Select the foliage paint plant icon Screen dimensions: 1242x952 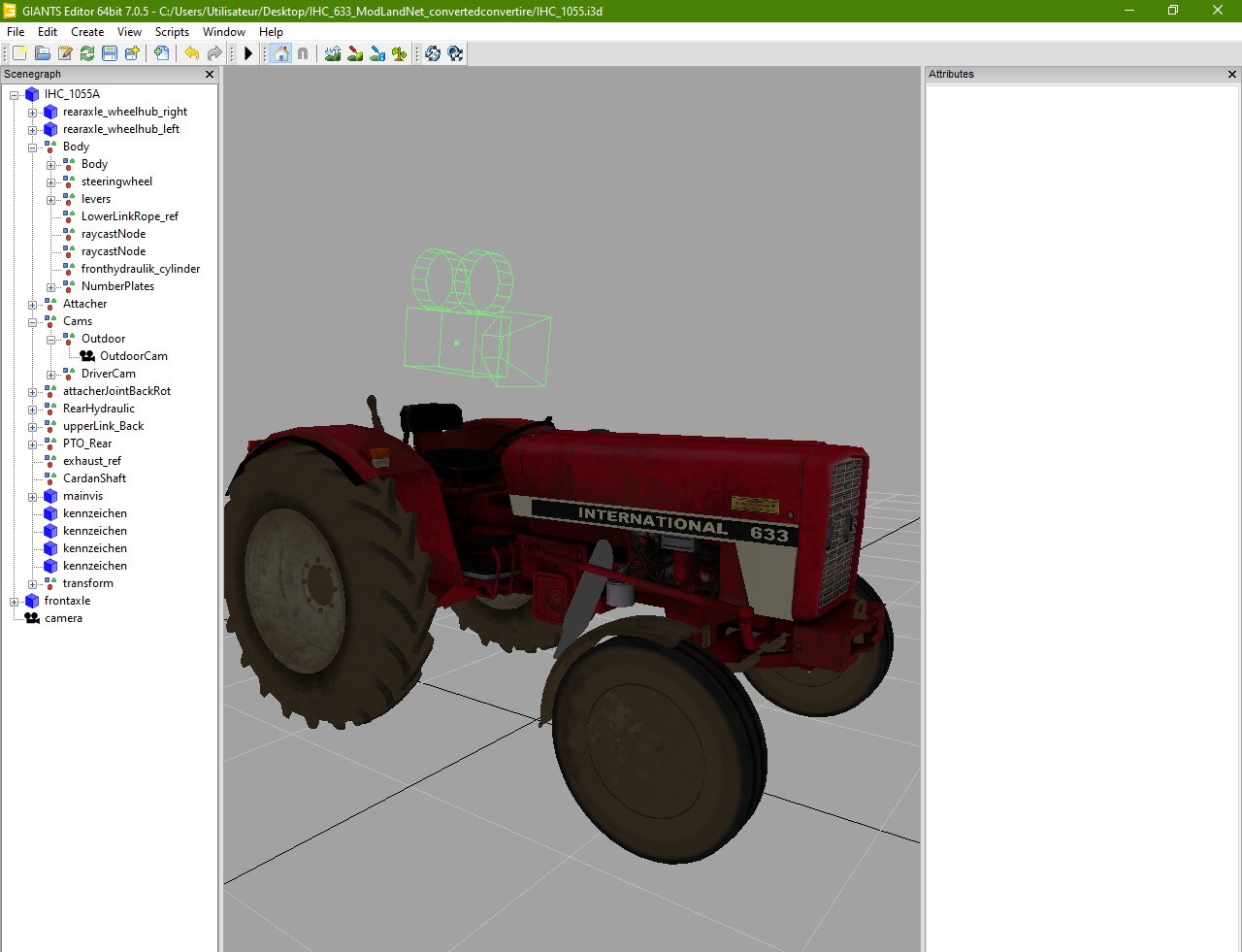click(x=399, y=53)
